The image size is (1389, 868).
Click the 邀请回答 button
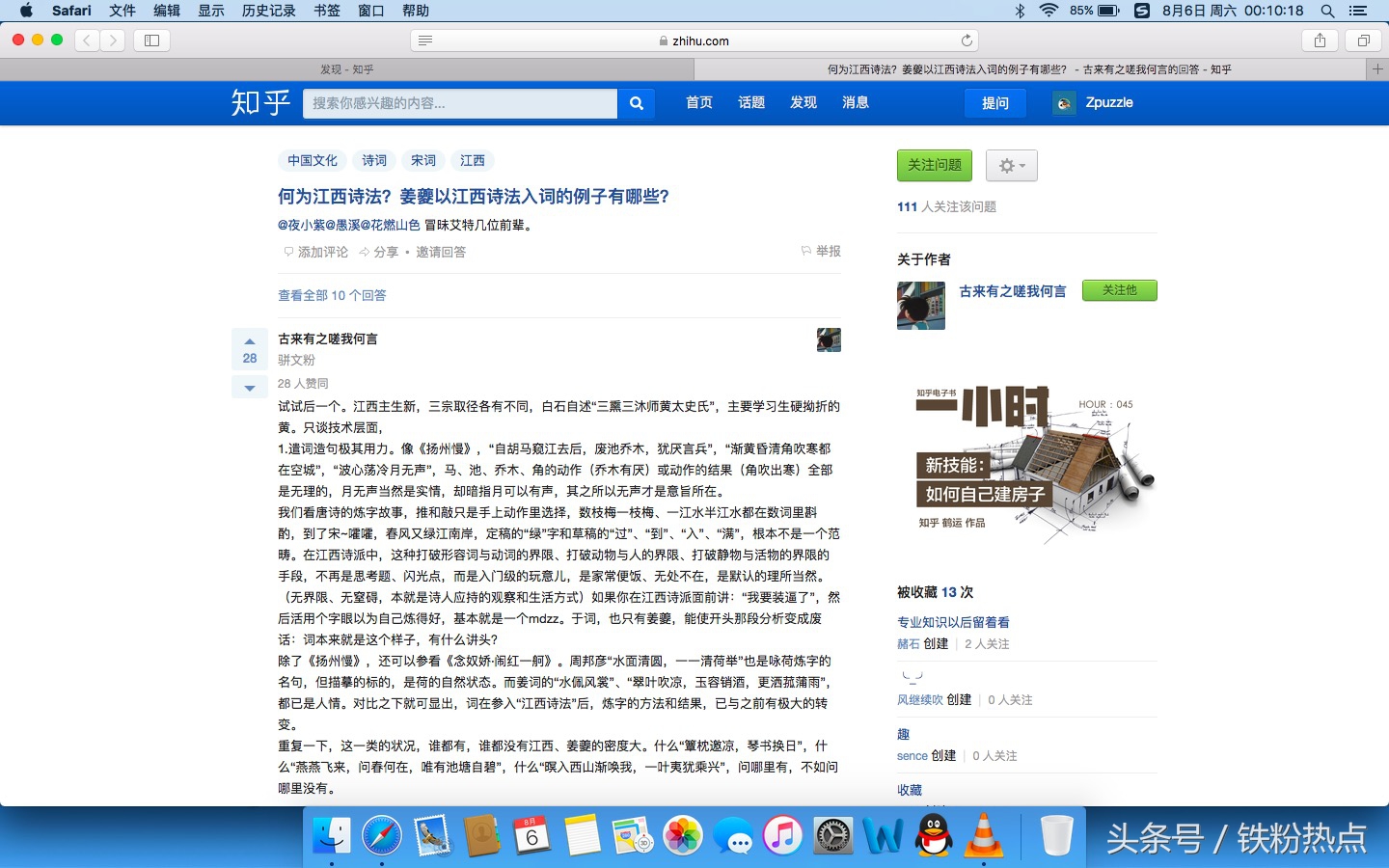point(439,252)
